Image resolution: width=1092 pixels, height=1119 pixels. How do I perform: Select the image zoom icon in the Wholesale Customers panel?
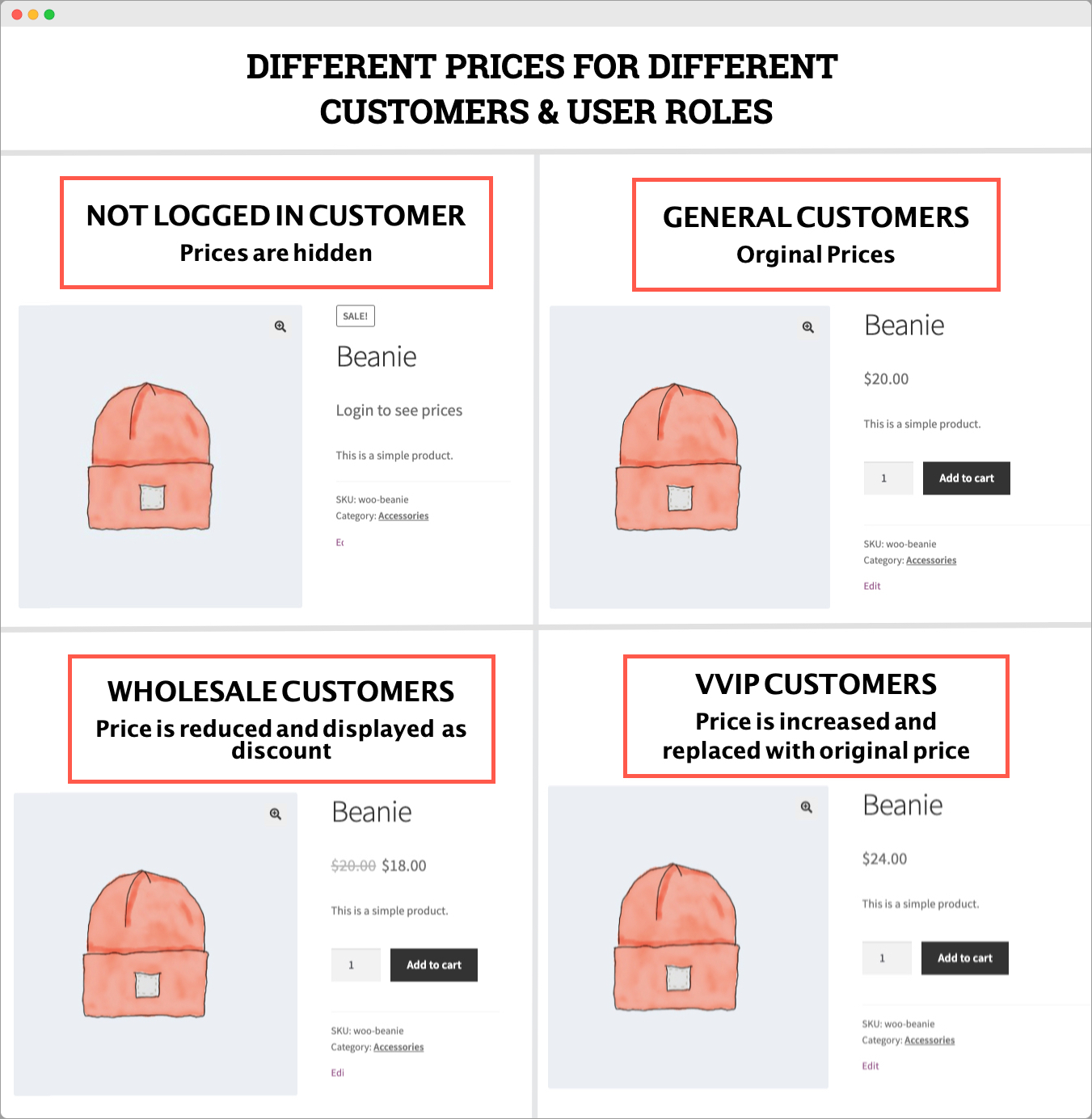pos(276,814)
